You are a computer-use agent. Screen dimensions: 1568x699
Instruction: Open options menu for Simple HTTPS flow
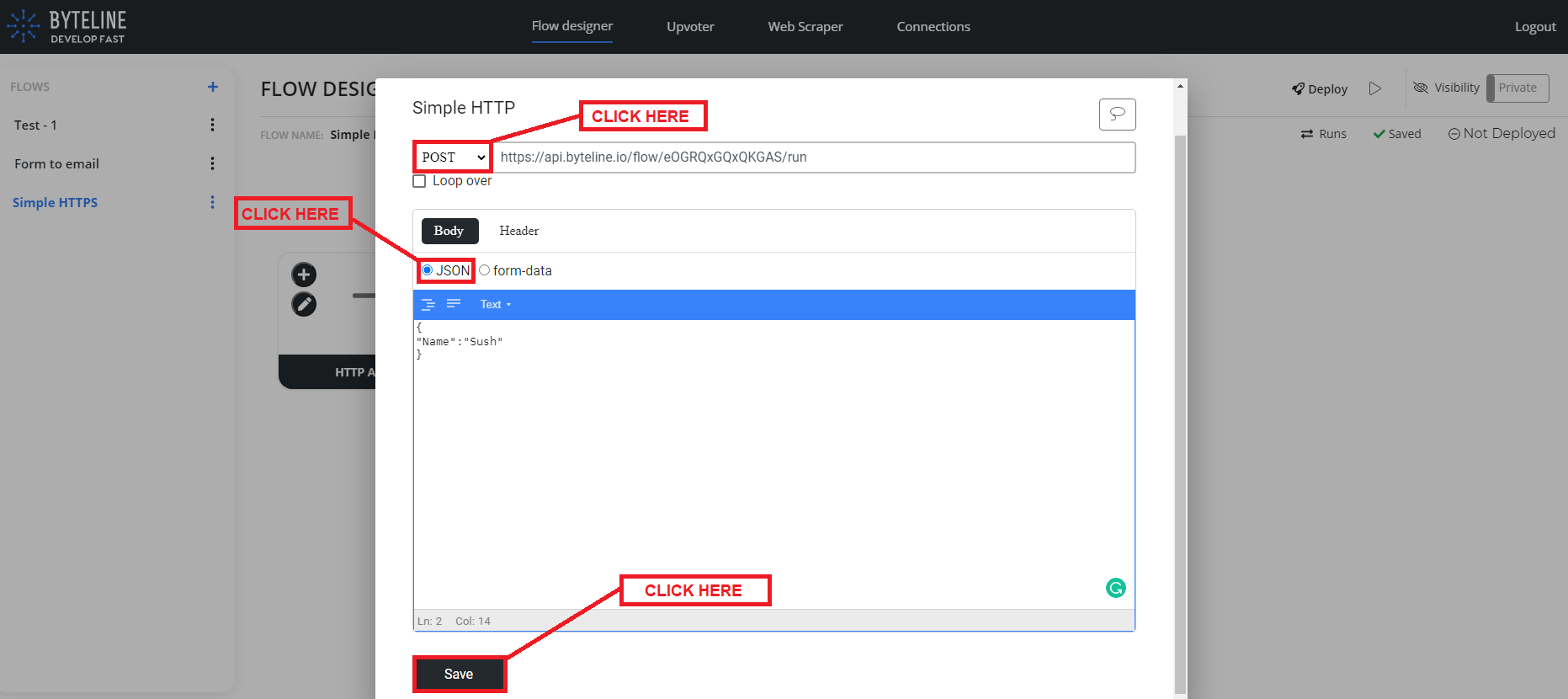click(212, 202)
